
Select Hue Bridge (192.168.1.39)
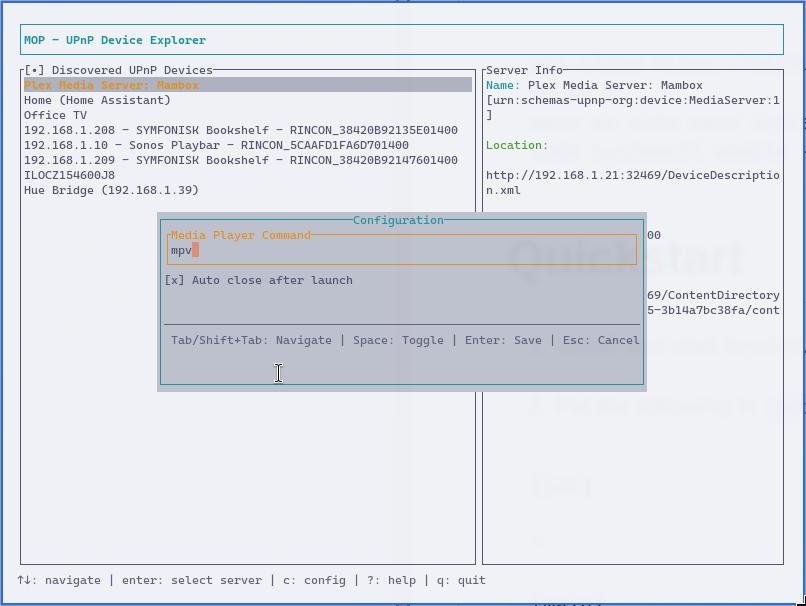(111, 190)
